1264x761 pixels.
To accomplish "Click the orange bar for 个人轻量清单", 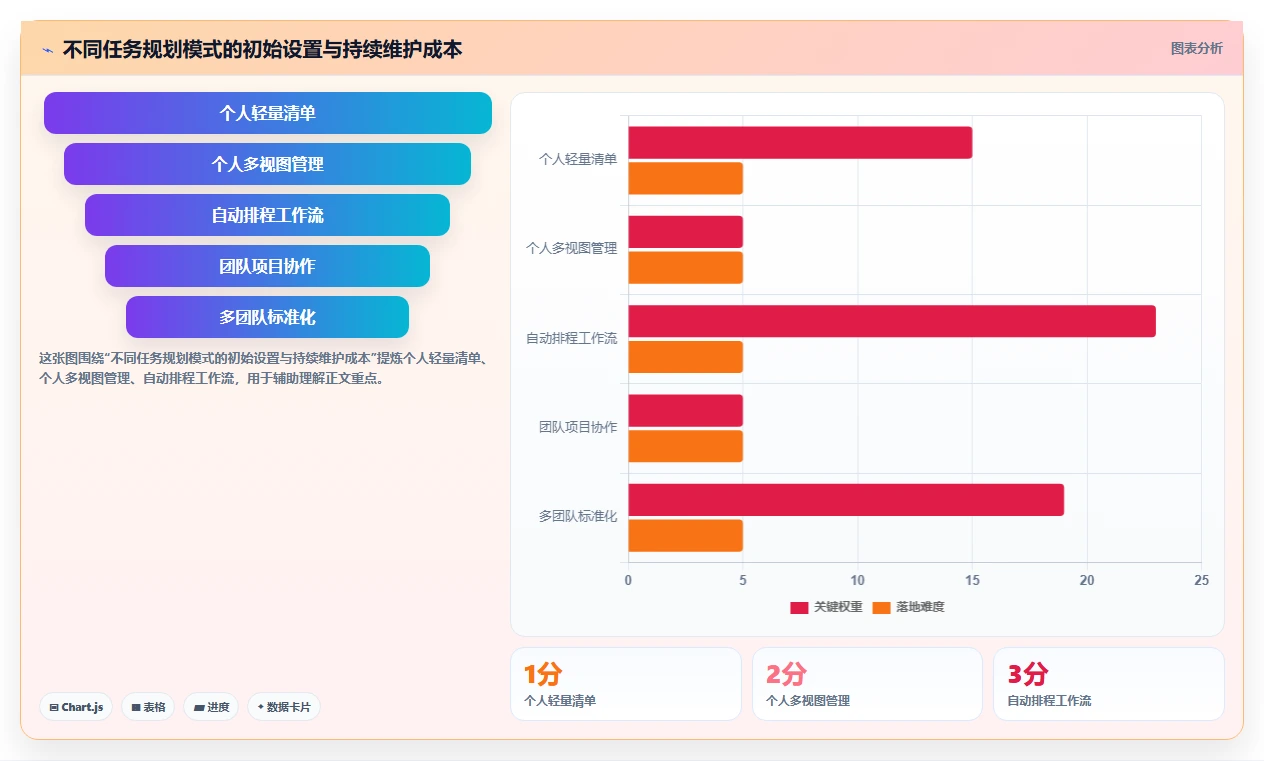I will tap(685, 178).
